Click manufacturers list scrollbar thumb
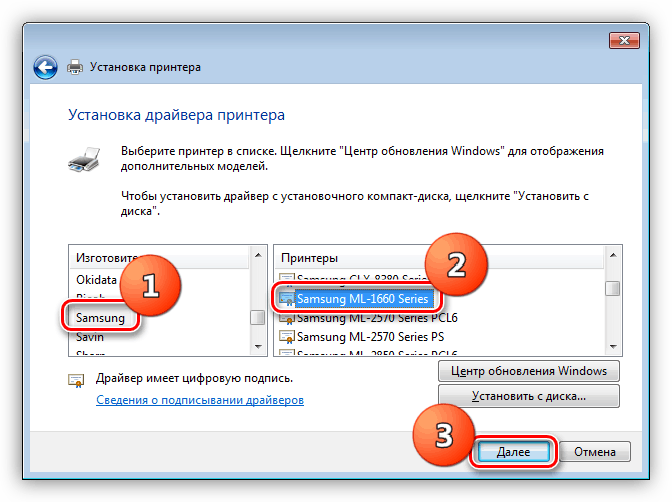The image size is (672, 502). click(x=258, y=318)
